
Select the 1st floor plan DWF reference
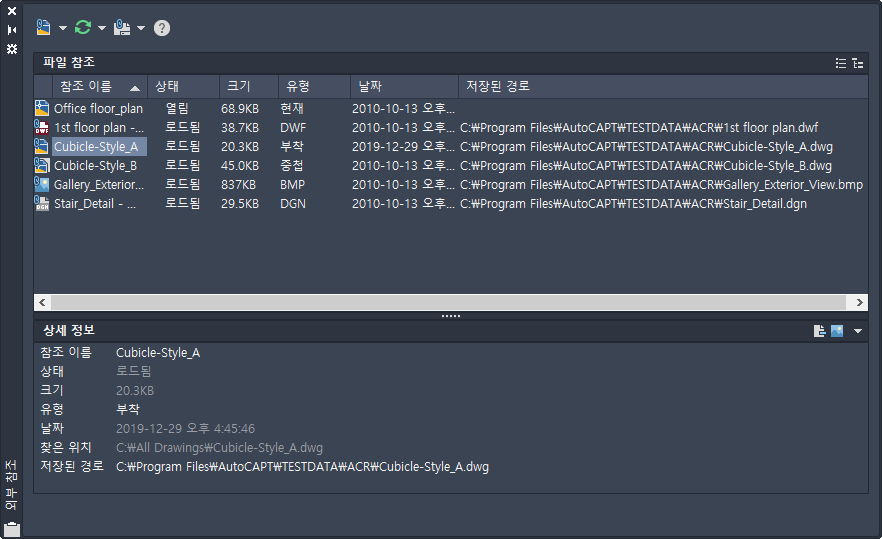coord(451,128)
